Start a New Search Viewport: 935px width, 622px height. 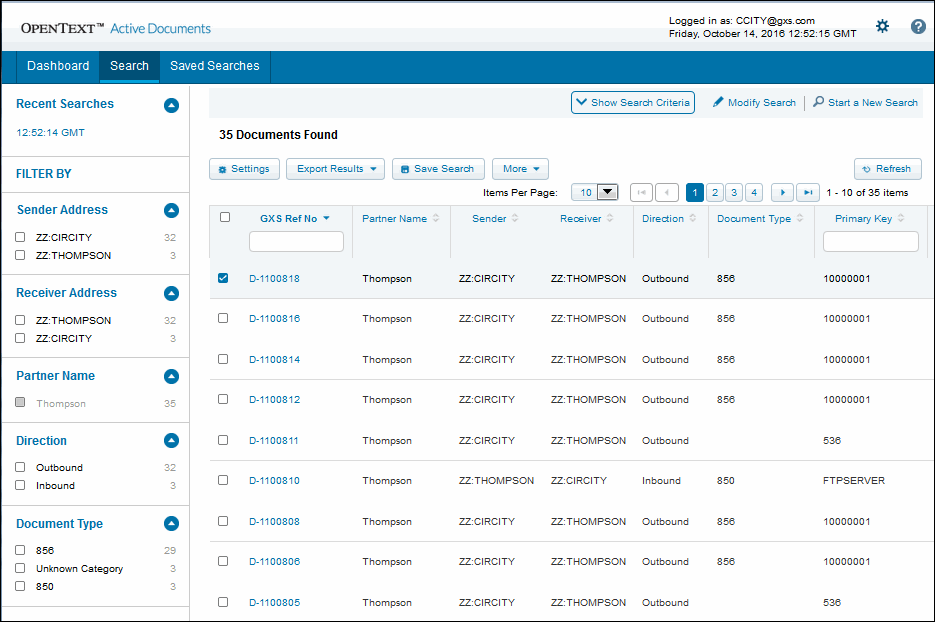pyautogui.click(x=865, y=102)
